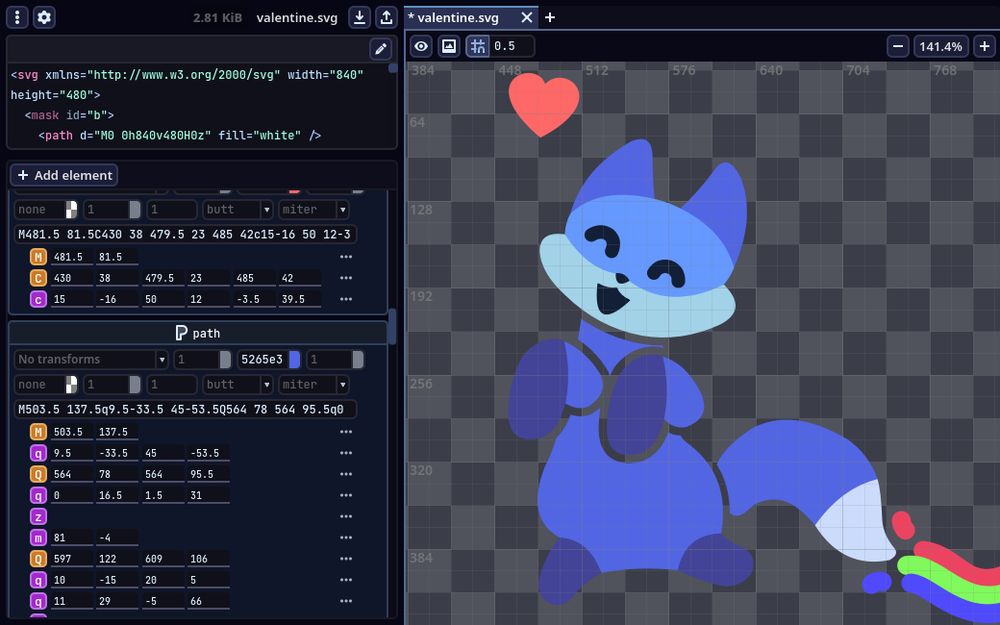The height and width of the screenshot is (625, 1000).
Task: Open more options for M 481.5 row
Action: [x=346, y=256]
